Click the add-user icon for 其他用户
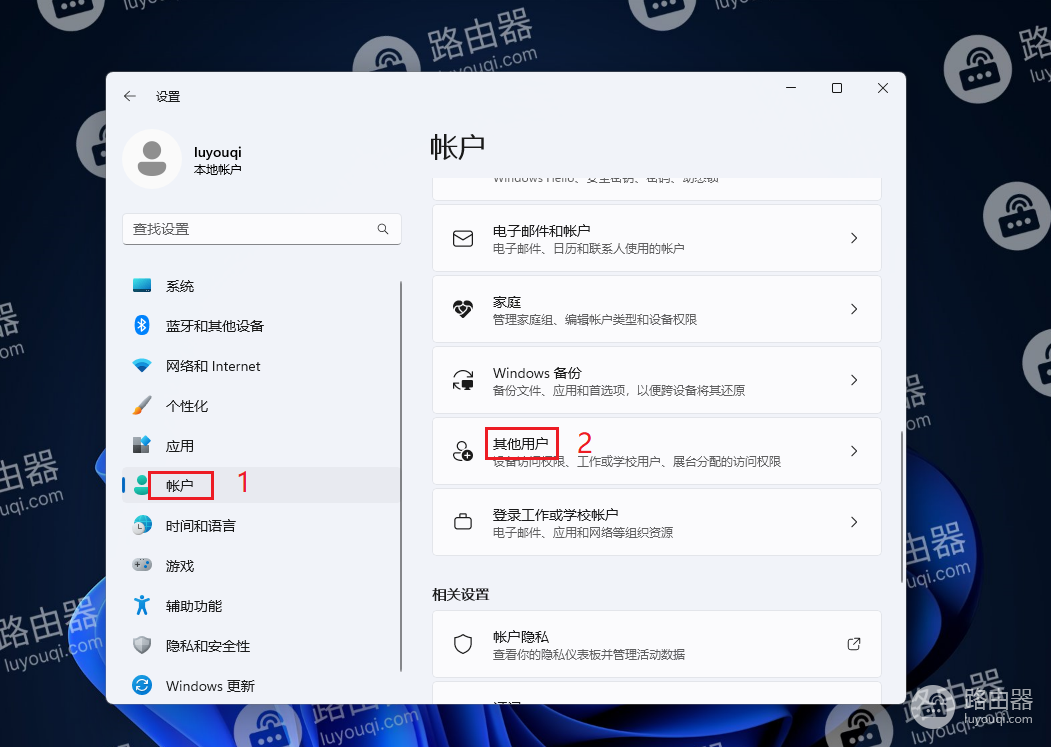The width and height of the screenshot is (1051, 747). pyautogui.click(x=463, y=451)
